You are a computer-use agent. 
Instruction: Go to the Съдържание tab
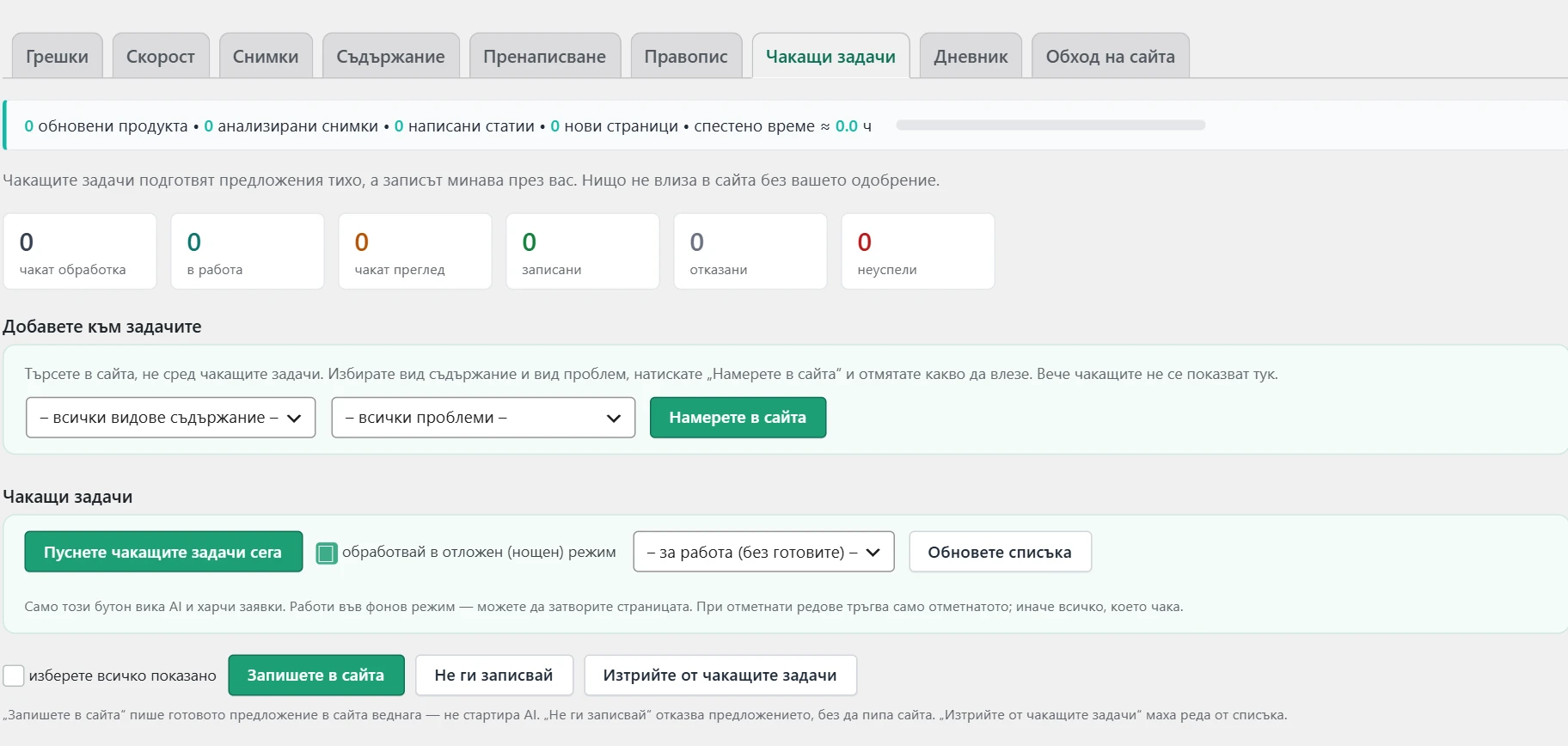click(391, 56)
